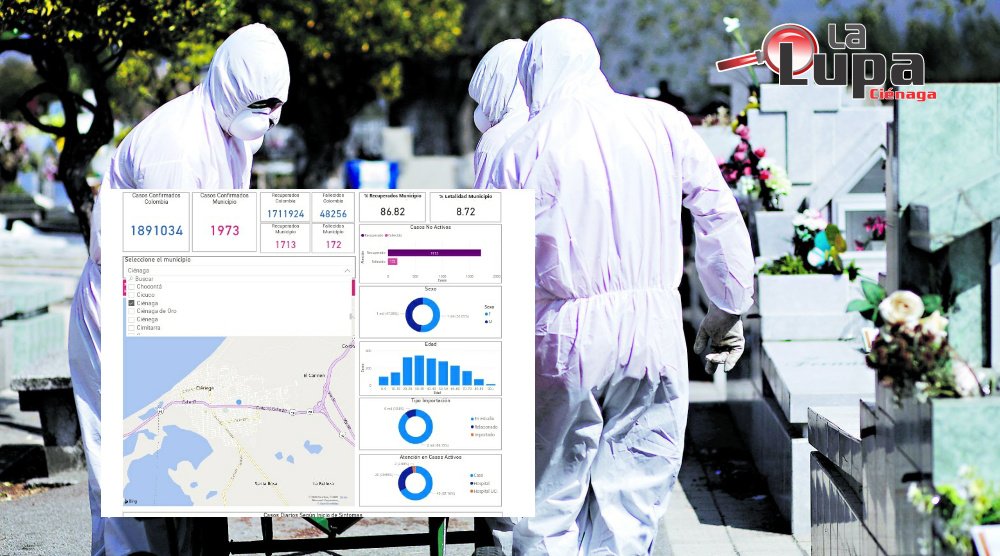Click the Buscar magnifier icon
Viewport: 1000px width, 556px height.
point(131,279)
